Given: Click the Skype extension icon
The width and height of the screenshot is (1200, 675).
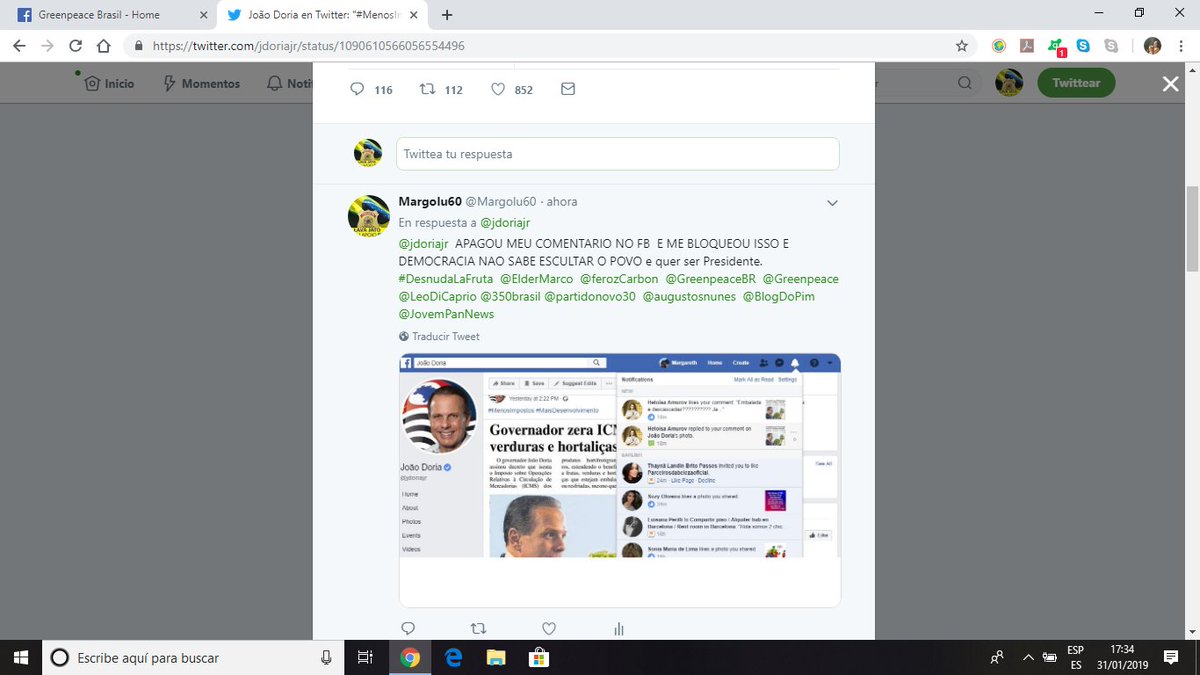Looking at the screenshot, I should pyautogui.click(x=1083, y=46).
